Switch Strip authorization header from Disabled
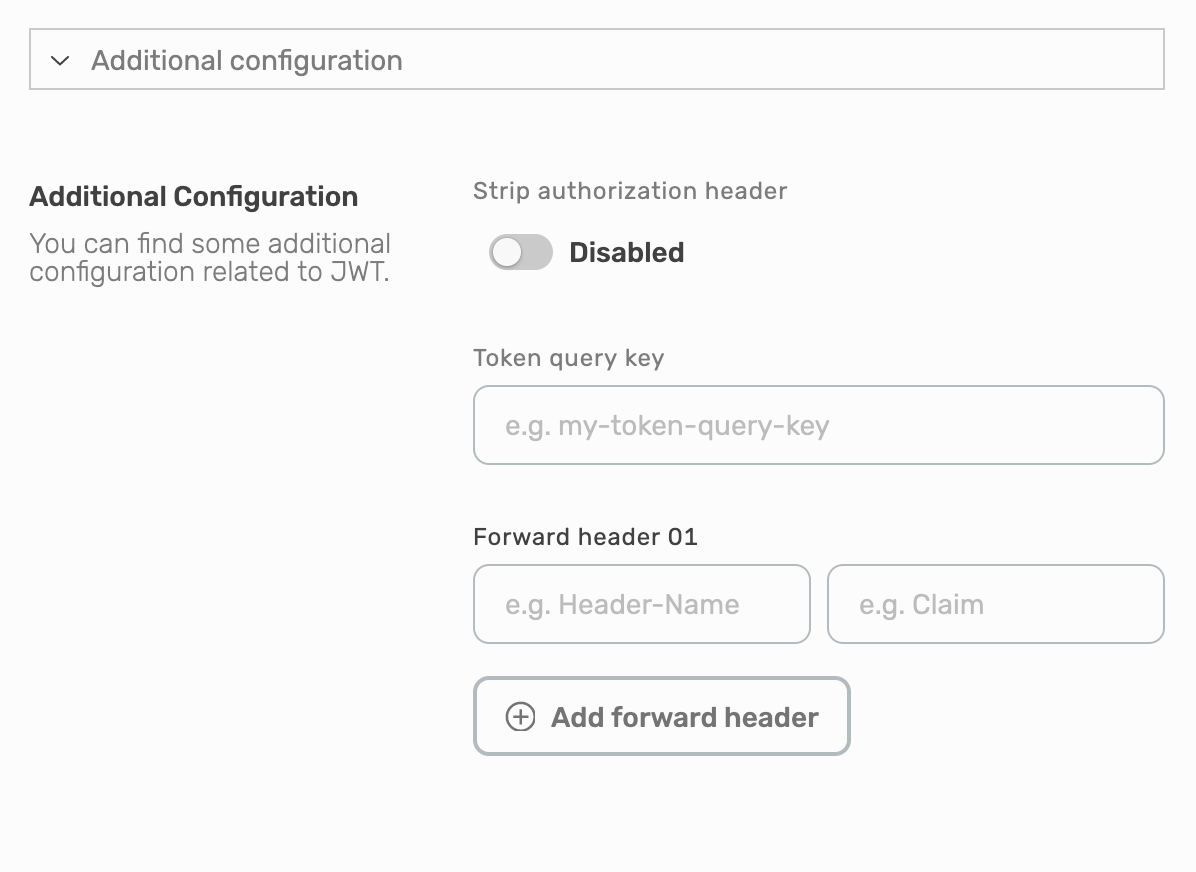This screenshot has width=1196, height=872. (520, 252)
